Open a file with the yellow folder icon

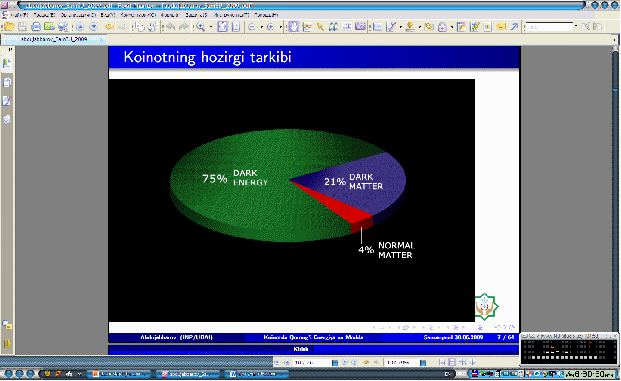[x=10, y=27]
